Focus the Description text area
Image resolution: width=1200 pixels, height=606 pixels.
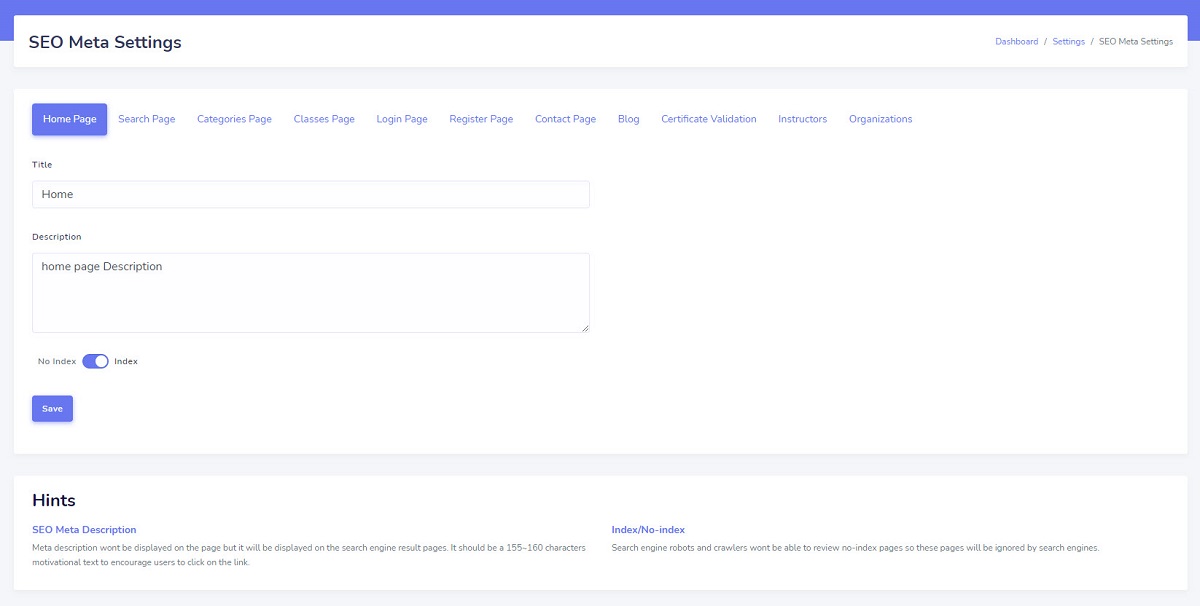(x=310, y=292)
